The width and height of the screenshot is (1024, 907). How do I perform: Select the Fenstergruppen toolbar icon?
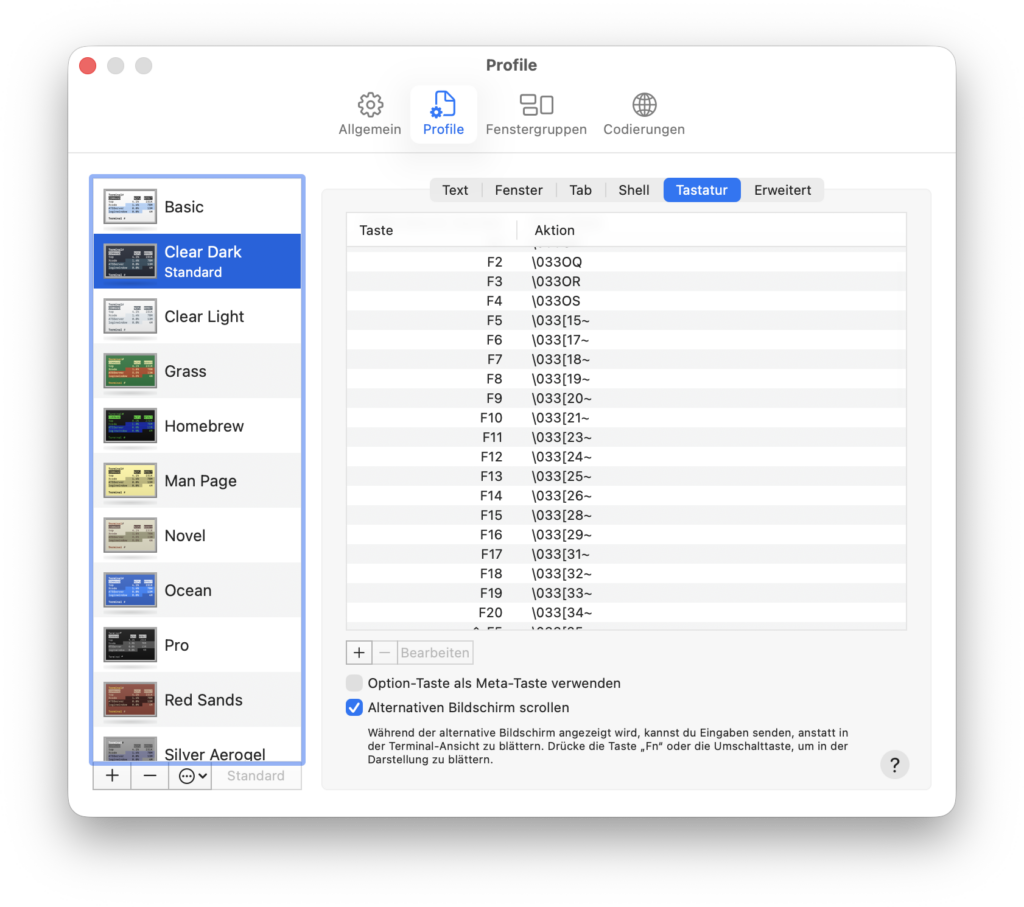(536, 105)
